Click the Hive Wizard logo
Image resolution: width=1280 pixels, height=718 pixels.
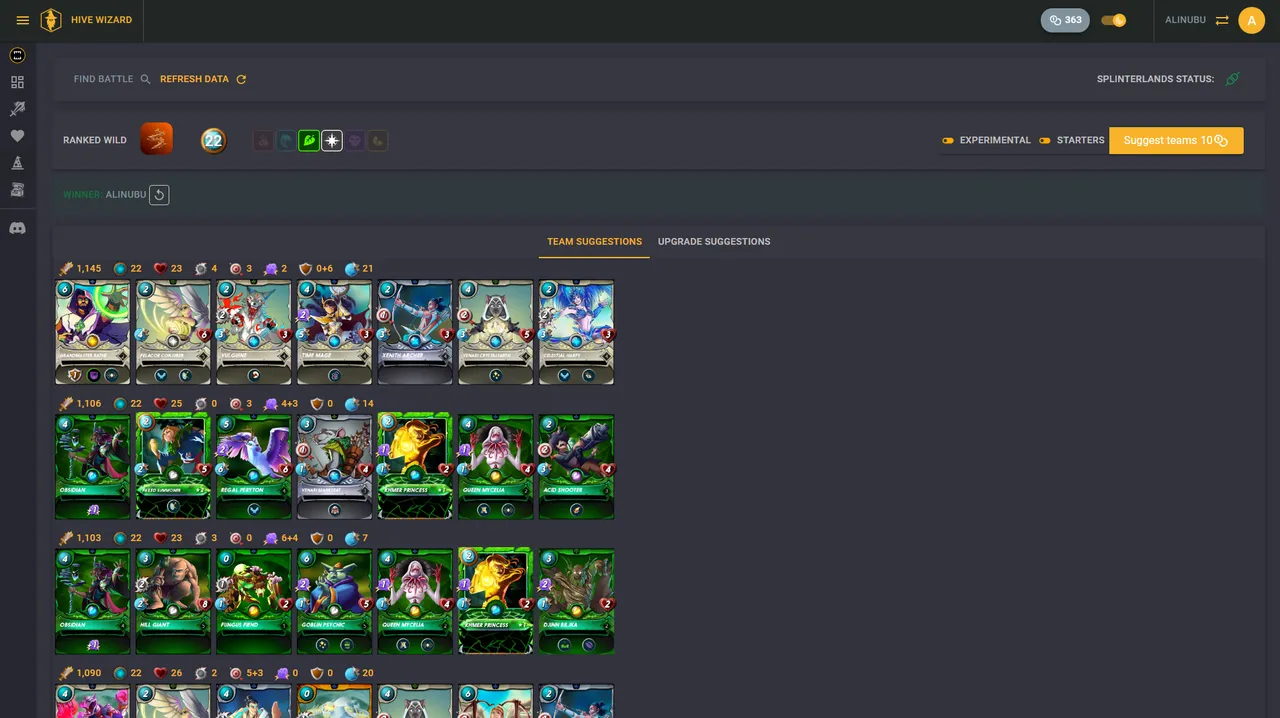tap(51, 20)
